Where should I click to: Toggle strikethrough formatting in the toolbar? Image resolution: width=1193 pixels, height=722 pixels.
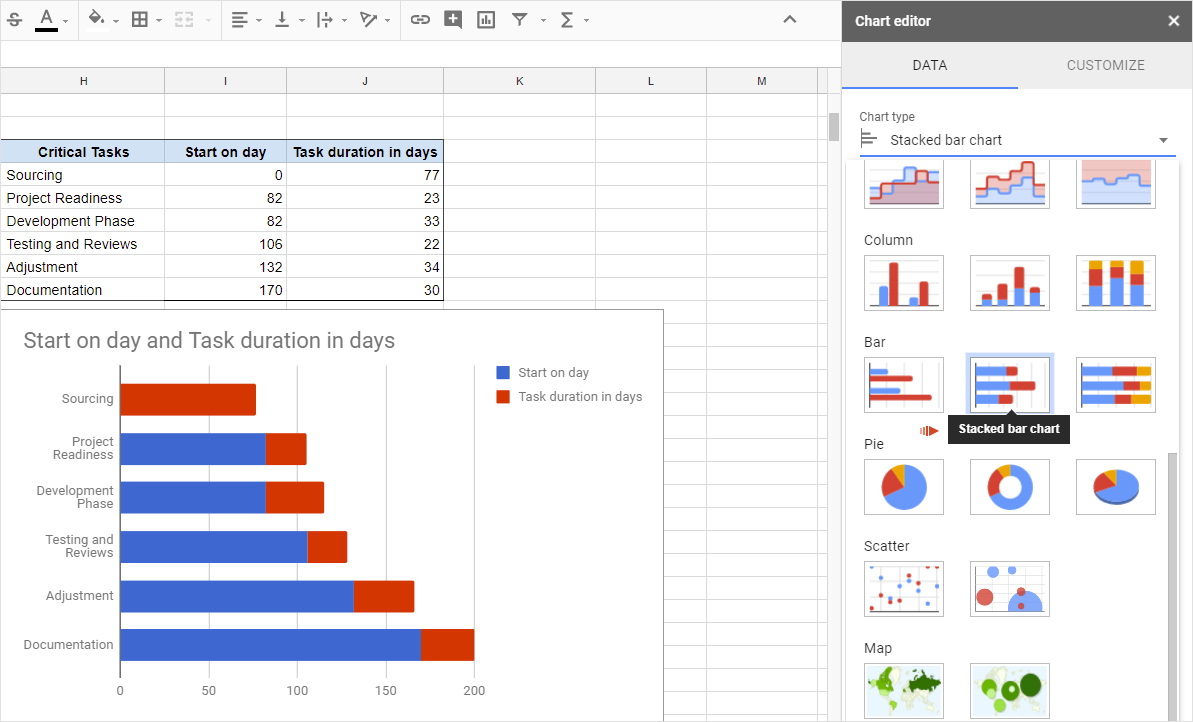tap(15, 19)
